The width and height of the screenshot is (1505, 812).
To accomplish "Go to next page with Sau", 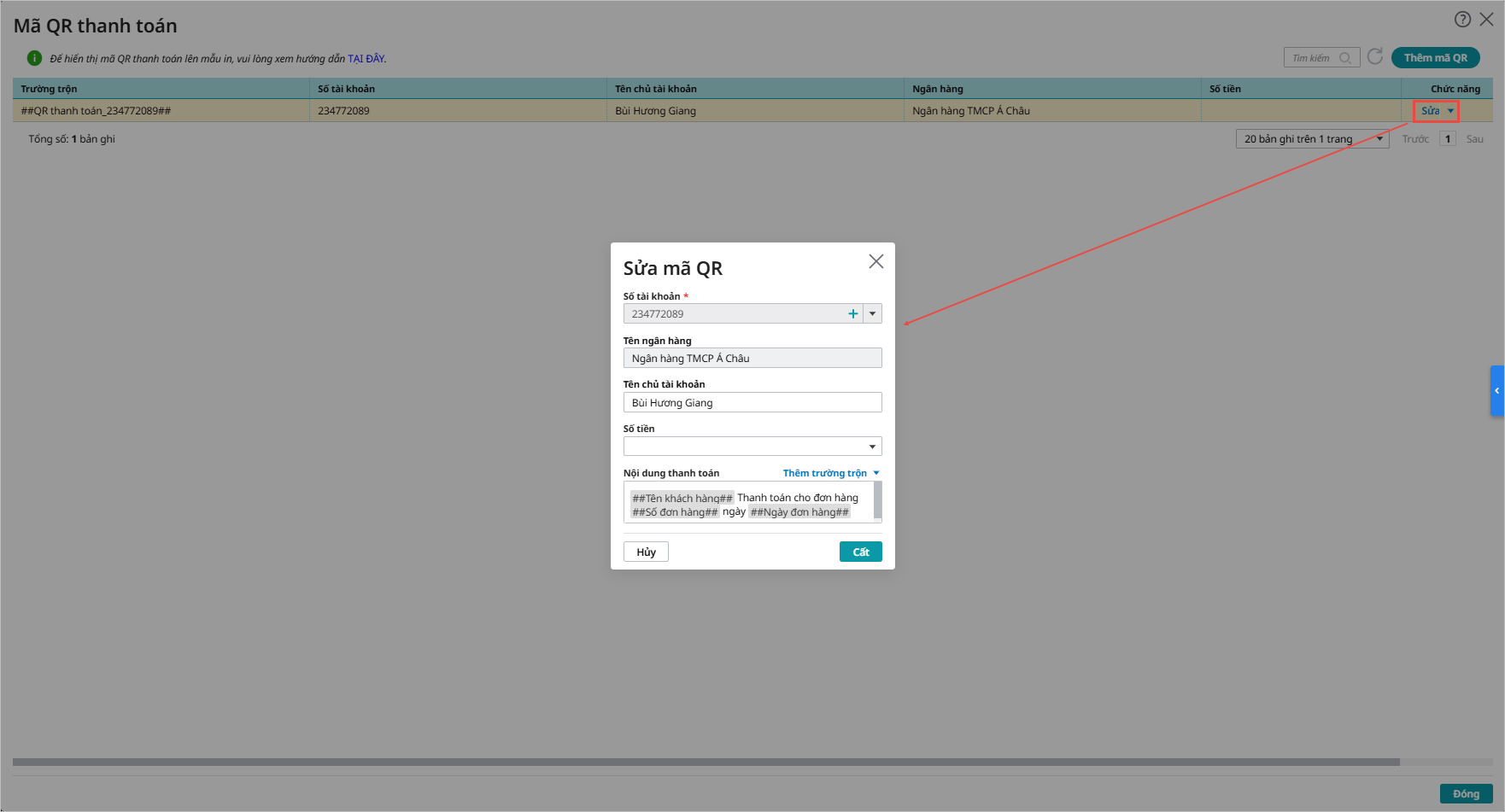I will tap(1475, 139).
